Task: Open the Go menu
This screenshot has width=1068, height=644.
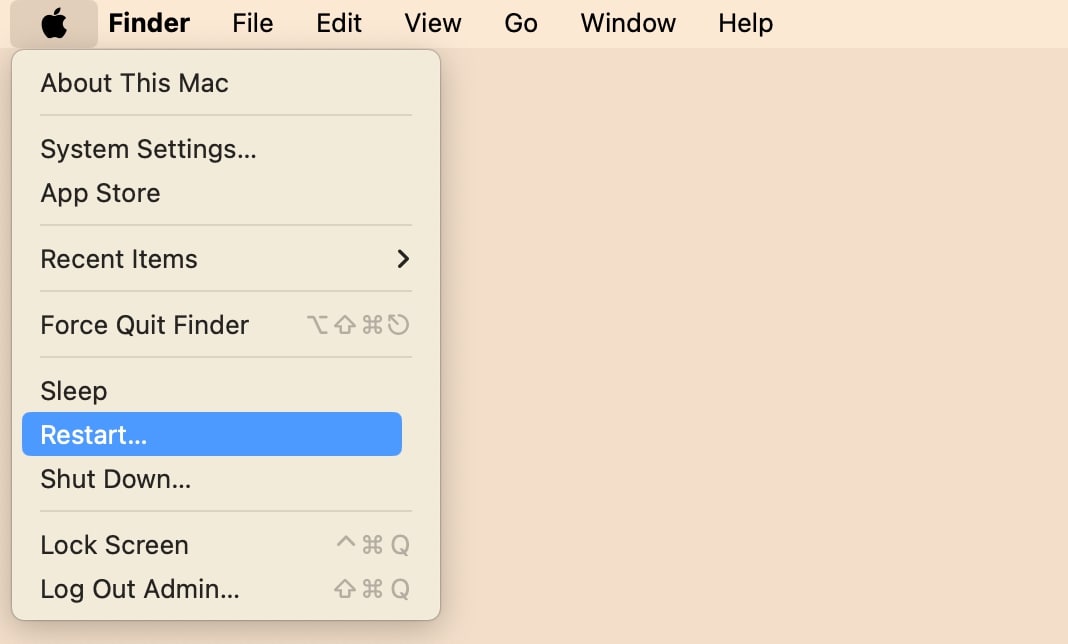Action: [520, 23]
